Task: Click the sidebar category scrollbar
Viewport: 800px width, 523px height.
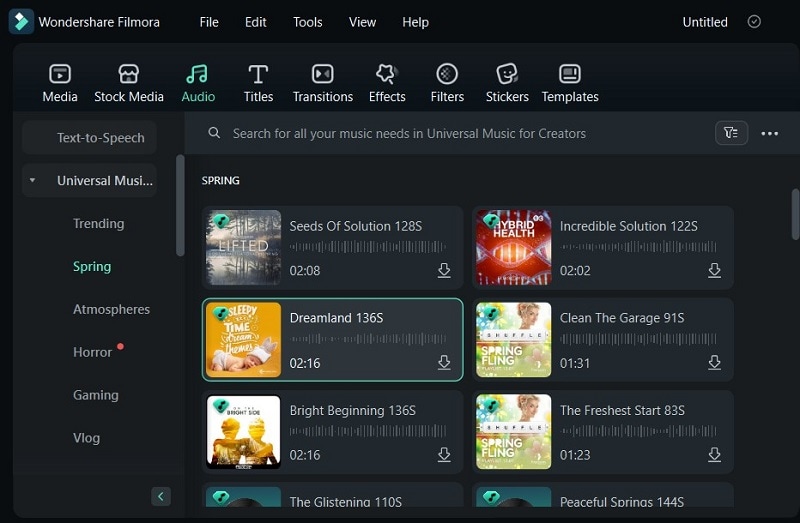Action: click(180, 205)
